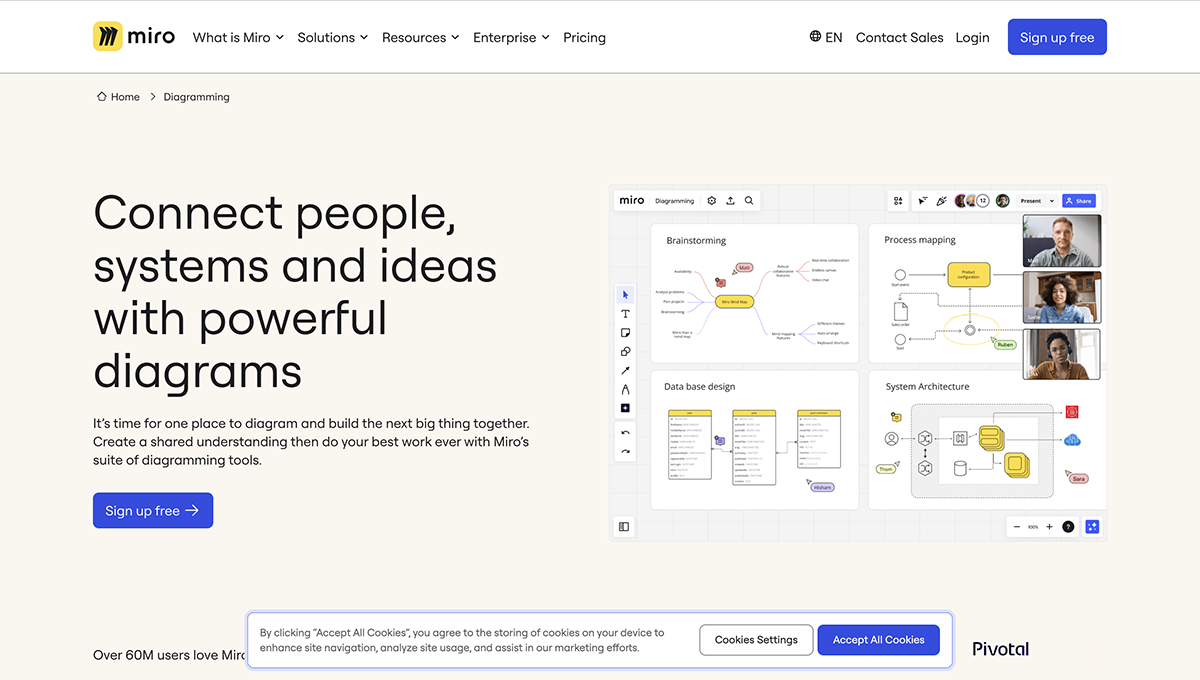Open the frames panel icon at bottom-left of the board
The width and height of the screenshot is (1200, 680).
pos(624,527)
